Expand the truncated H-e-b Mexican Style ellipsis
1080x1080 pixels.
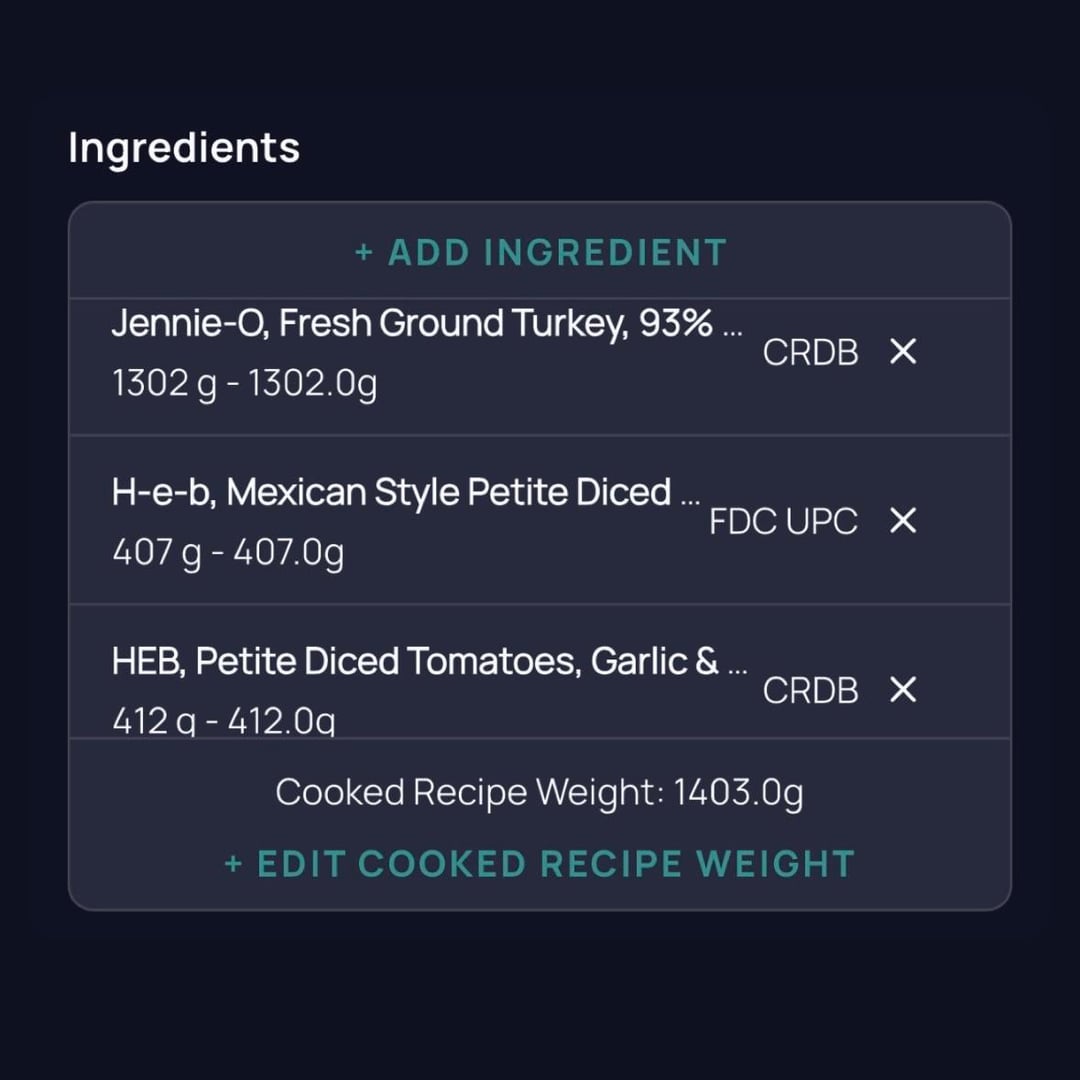click(x=689, y=497)
